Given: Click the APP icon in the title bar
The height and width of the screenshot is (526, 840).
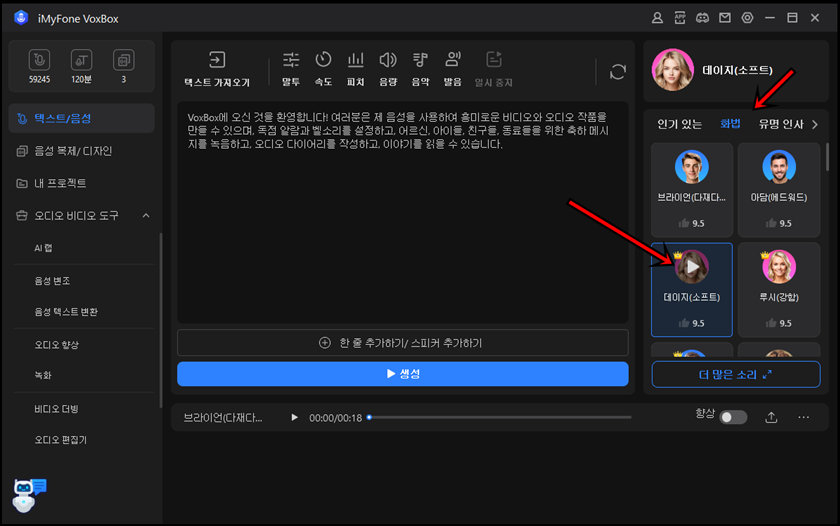Looking at the screenshot, I should pos(680,18).
